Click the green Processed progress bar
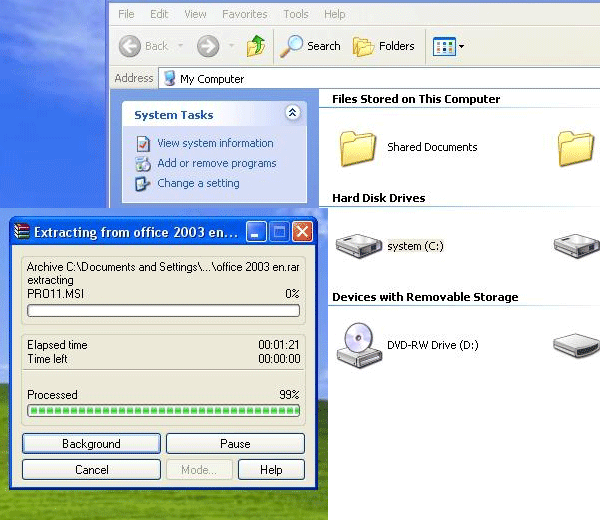Image resolution: width=600 pixels, height=520 pixels. pyautogui.click(x=163, y=411)
